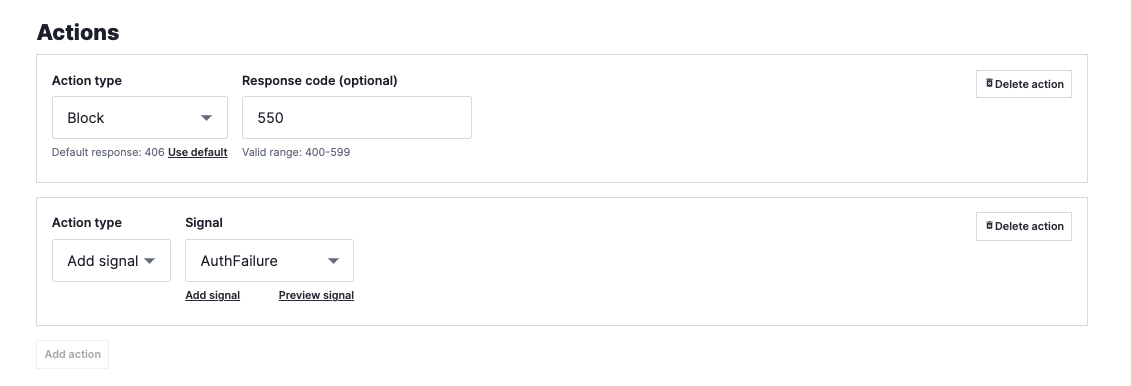The height and width of the screenshot is (386, 1131).
Task: Open the AuthFailure signal dropdown
Action: point(269,260)
